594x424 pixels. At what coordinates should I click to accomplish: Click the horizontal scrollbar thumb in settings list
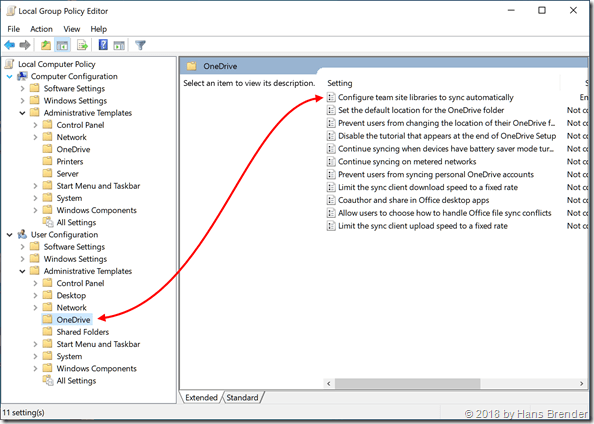(407, 383)
